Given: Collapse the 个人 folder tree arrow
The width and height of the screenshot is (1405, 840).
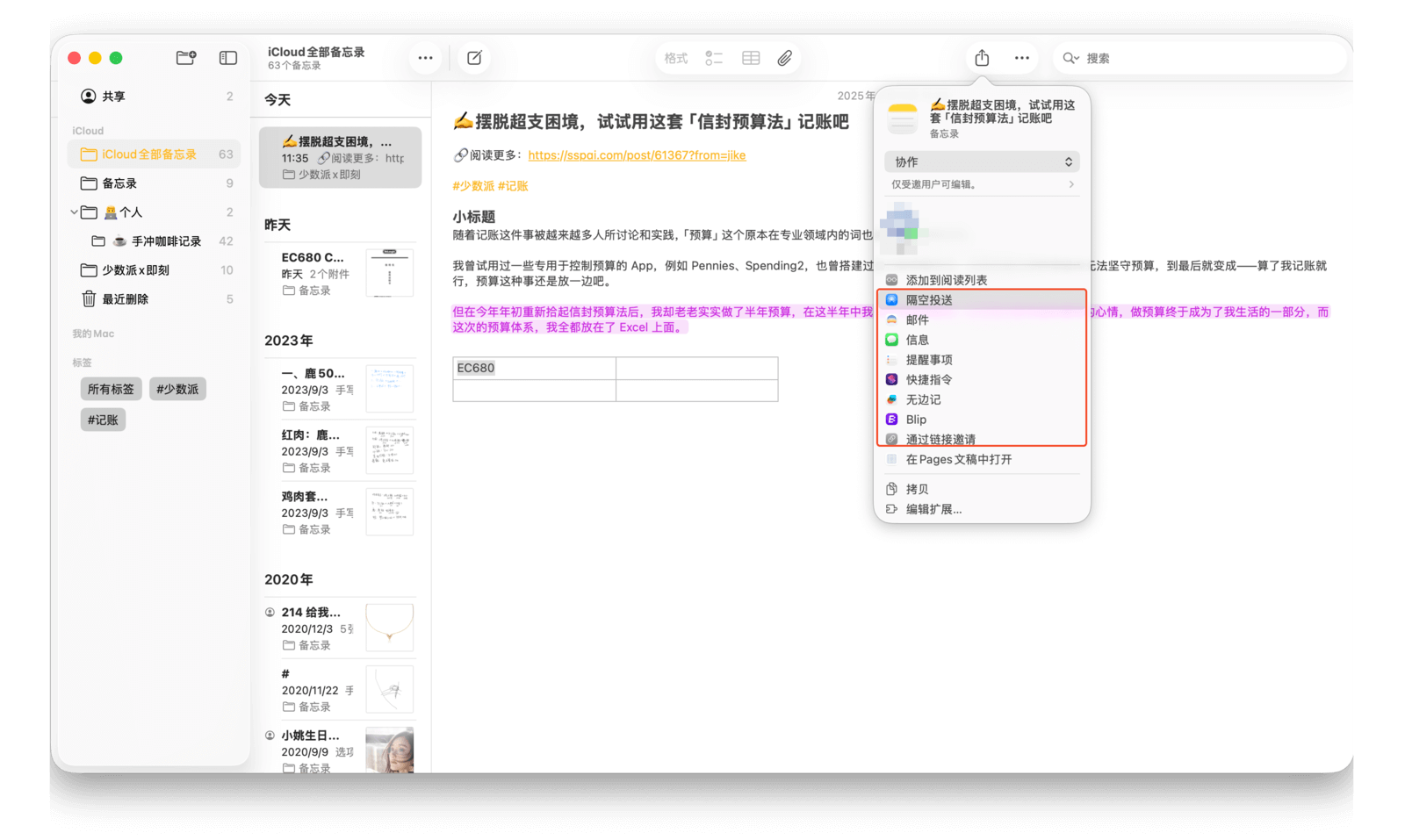Looking at the screenshot, I should [75, 212].
